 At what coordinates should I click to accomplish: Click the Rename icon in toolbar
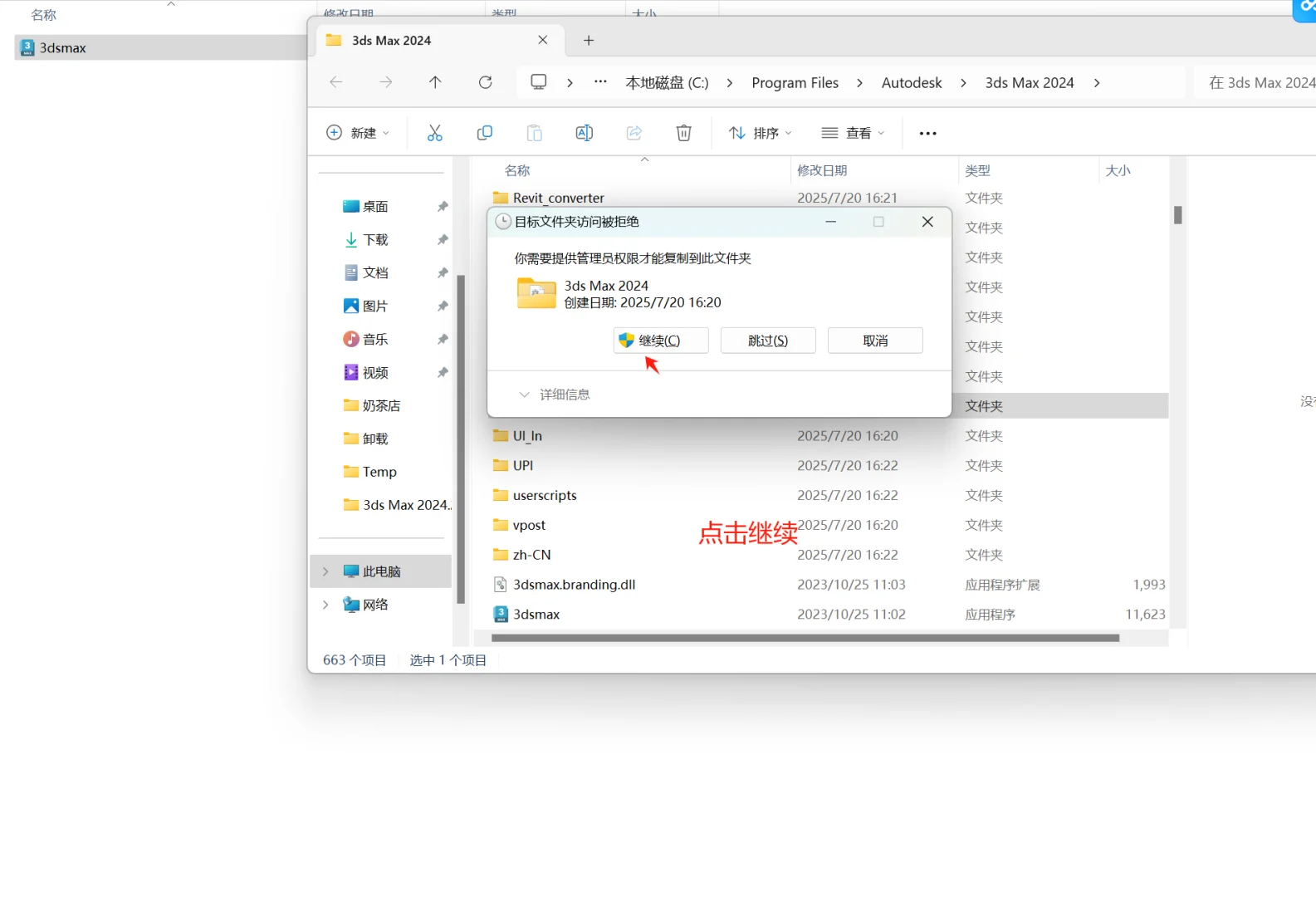[585, 133]
